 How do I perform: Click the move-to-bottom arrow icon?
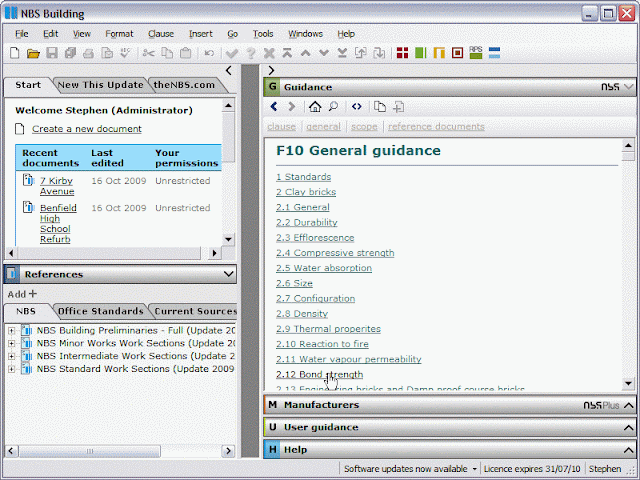[x=342, y=53]
